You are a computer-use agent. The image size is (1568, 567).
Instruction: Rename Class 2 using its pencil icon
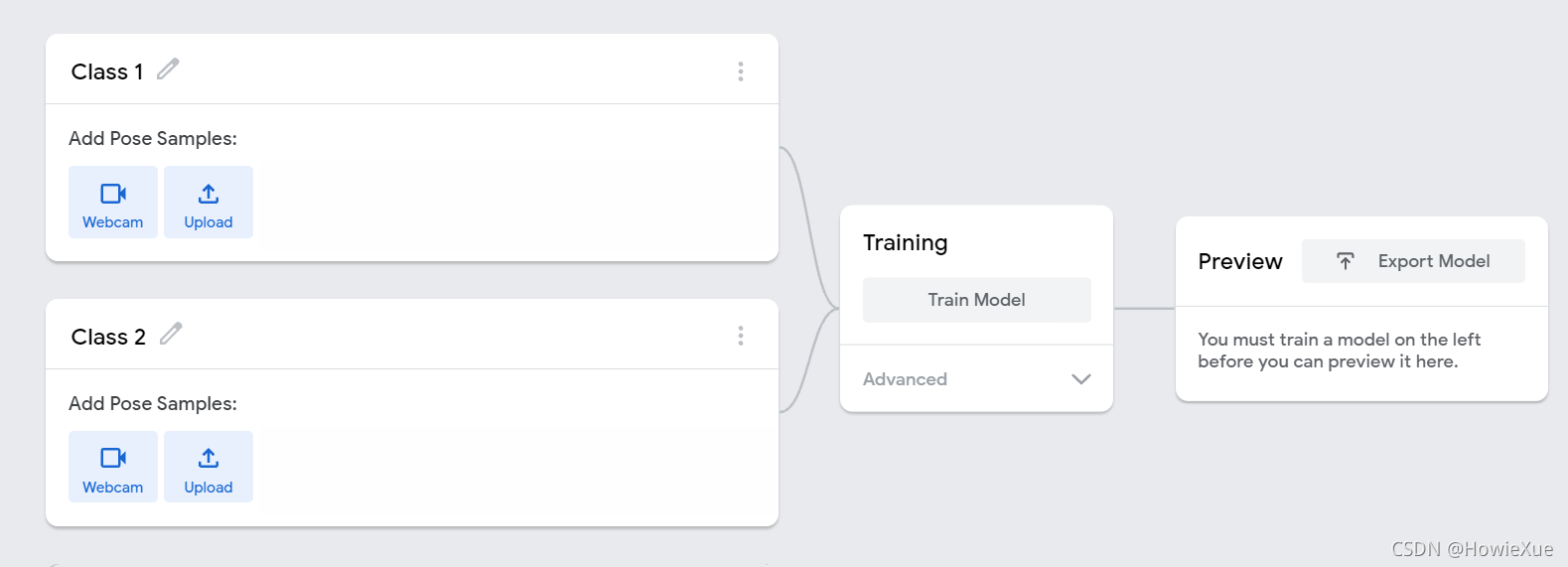(x=171, y=334)
